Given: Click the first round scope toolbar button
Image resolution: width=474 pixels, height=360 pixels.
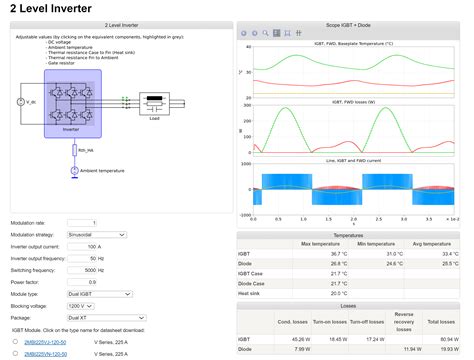Looking at the screenshot, I should [244, 33].
